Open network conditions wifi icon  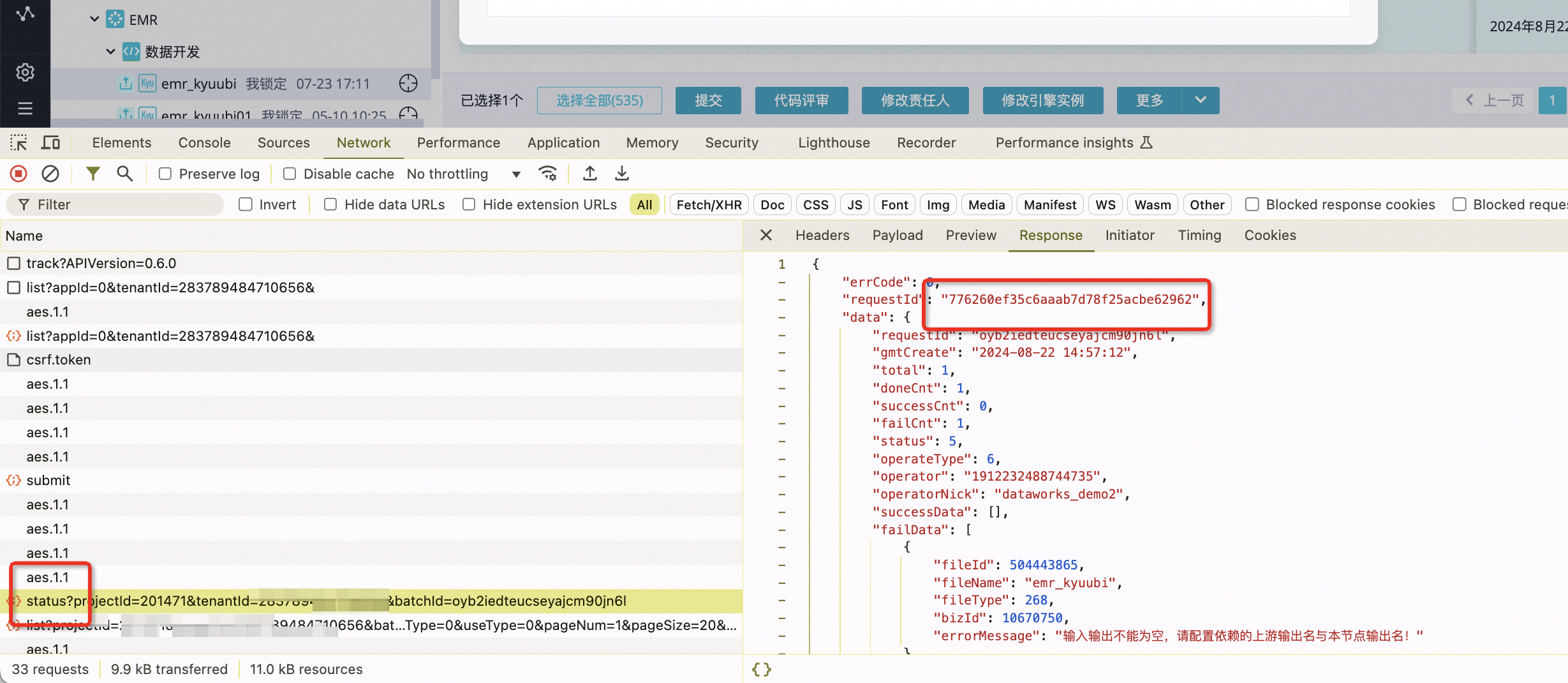[548, 174]
